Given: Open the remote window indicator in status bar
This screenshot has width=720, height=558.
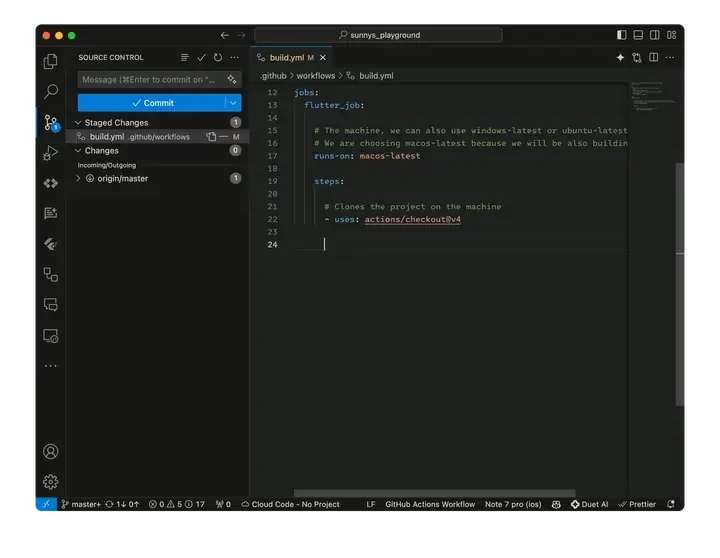Looking at the screenshot, I should coord(46,504).
